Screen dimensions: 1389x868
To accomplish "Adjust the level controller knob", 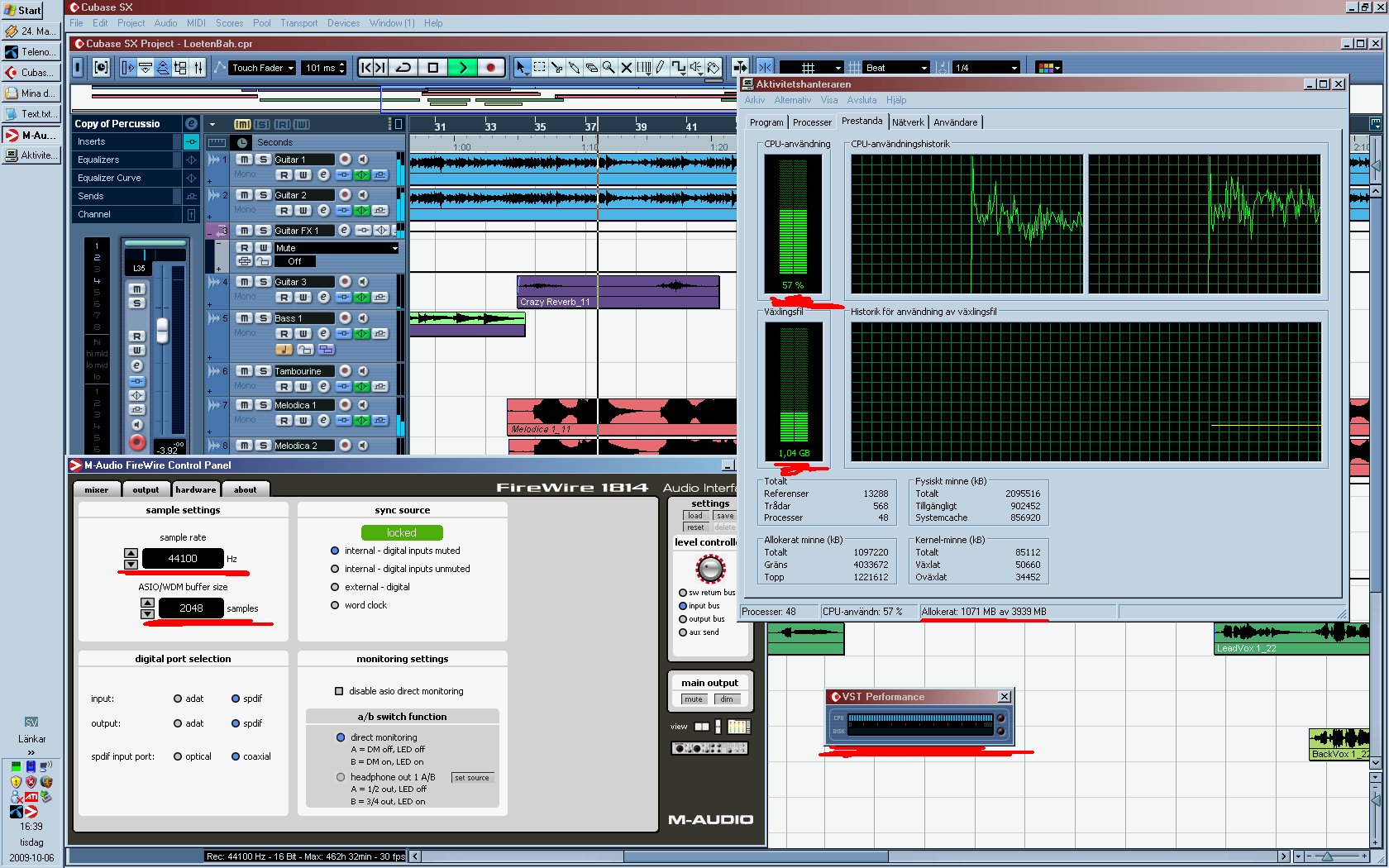I will [x=710, y=569].
